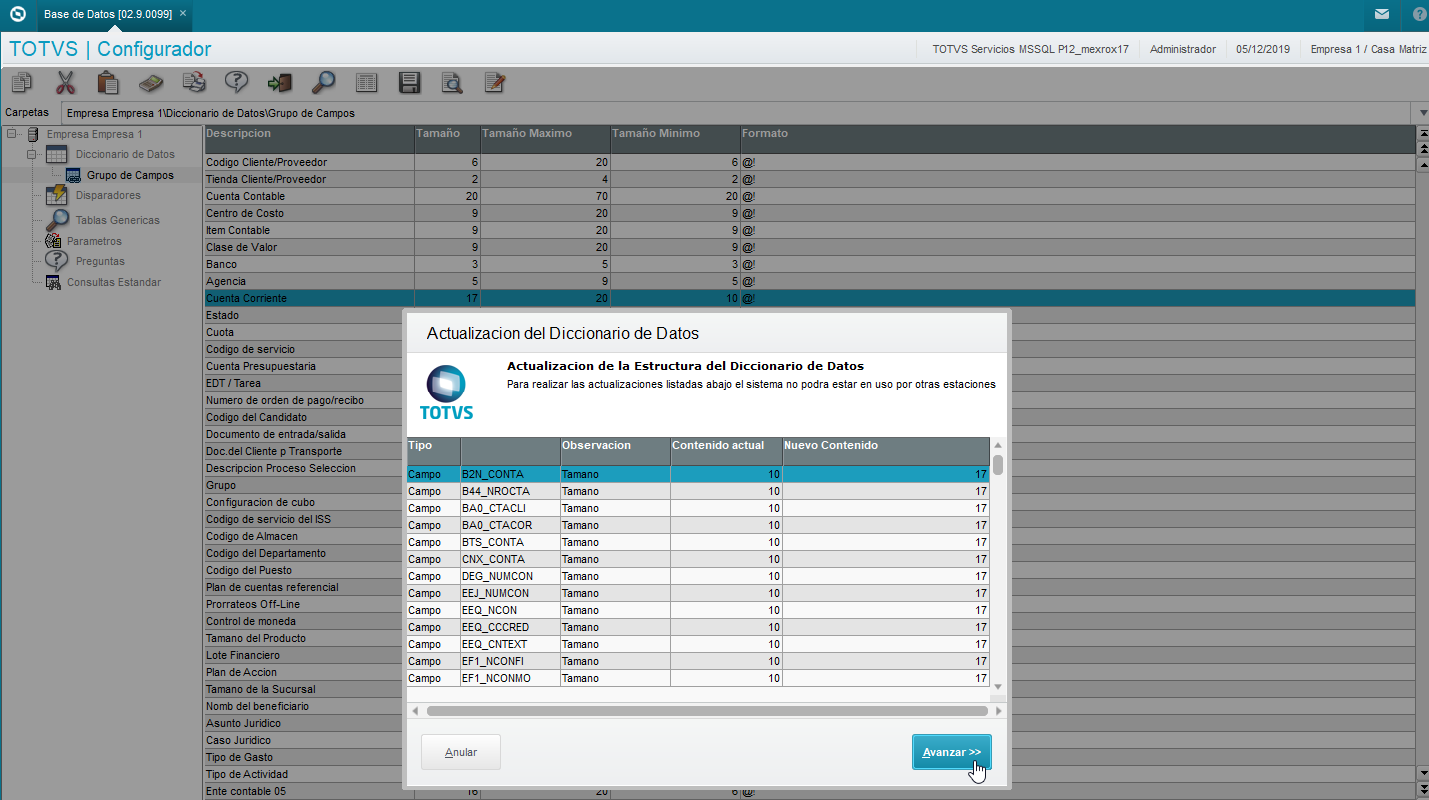Click the Exit door icon
This screenshot has height=800, width=1429.
pyautogui.click(x=279, y=83)
